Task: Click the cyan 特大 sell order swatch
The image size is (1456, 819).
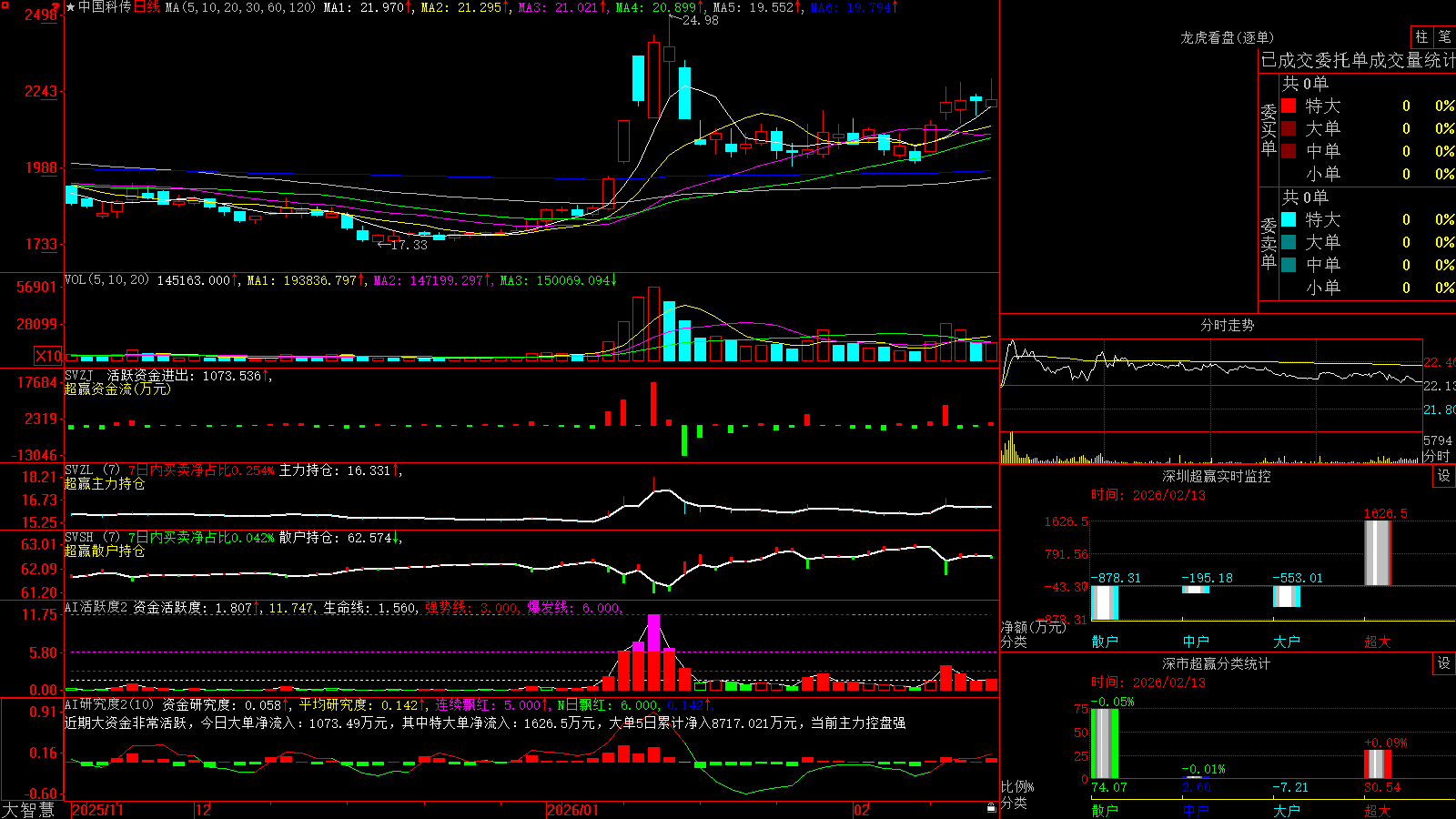Action: tap(1289, 219)
